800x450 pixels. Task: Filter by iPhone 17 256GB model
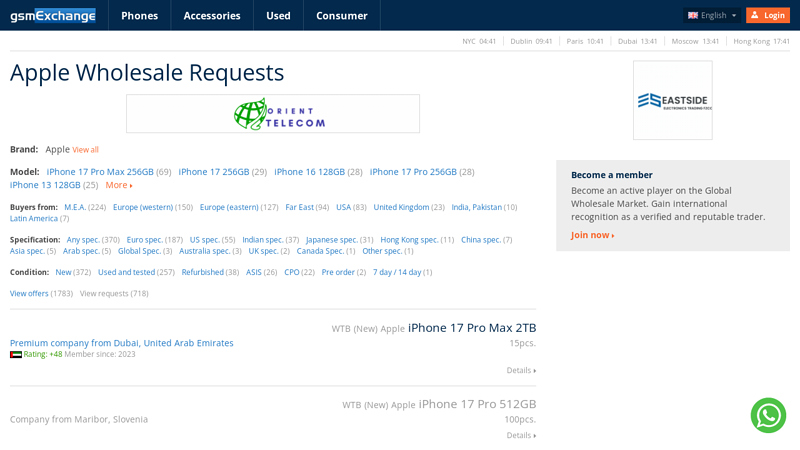214,172
